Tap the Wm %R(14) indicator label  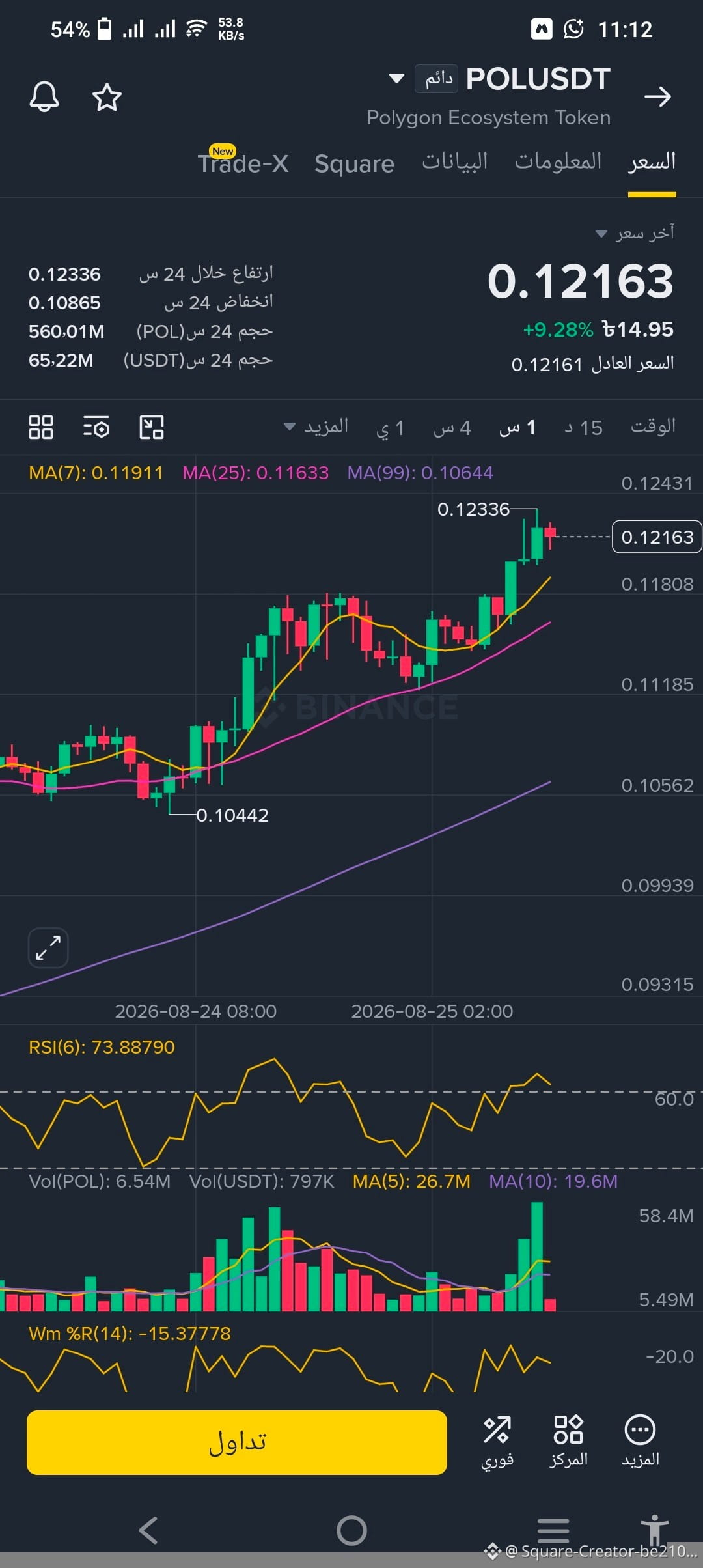[130, 1334]
